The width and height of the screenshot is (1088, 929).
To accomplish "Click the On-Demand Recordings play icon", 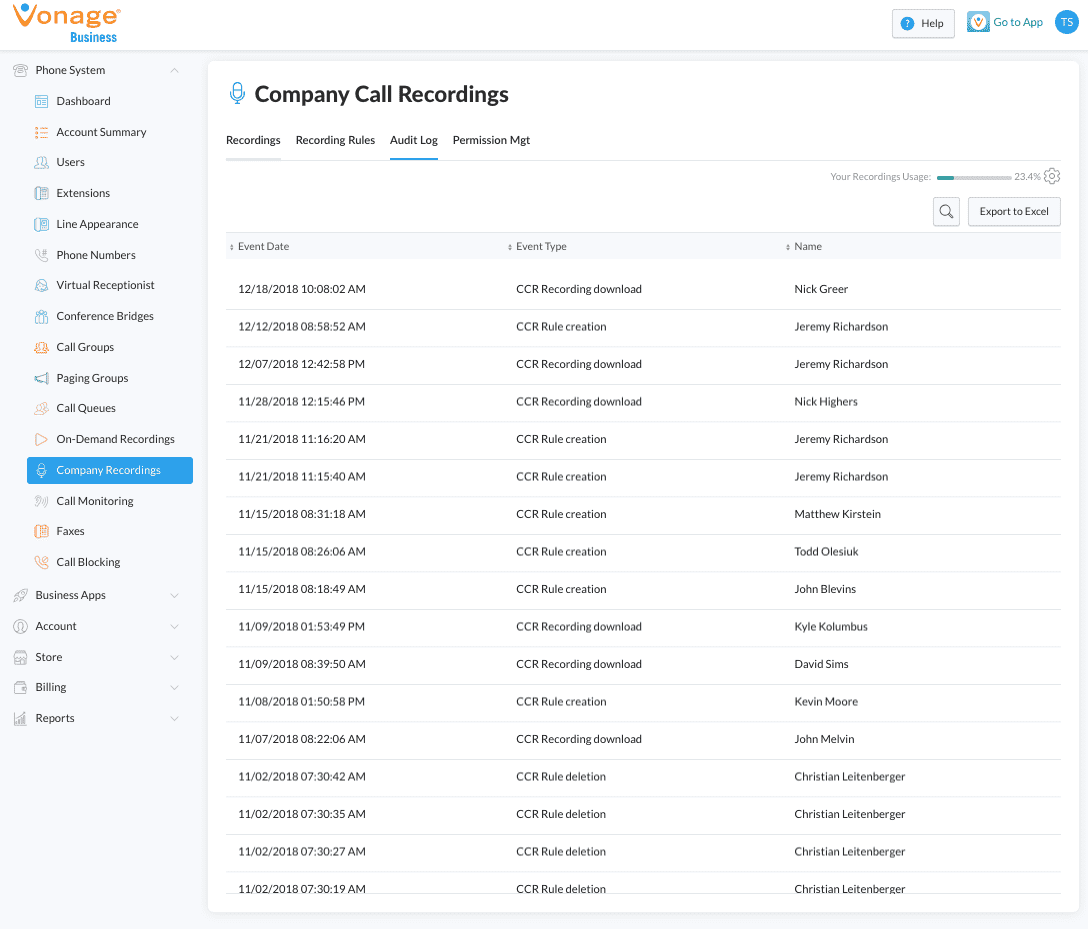I will (x=41, y=439).
